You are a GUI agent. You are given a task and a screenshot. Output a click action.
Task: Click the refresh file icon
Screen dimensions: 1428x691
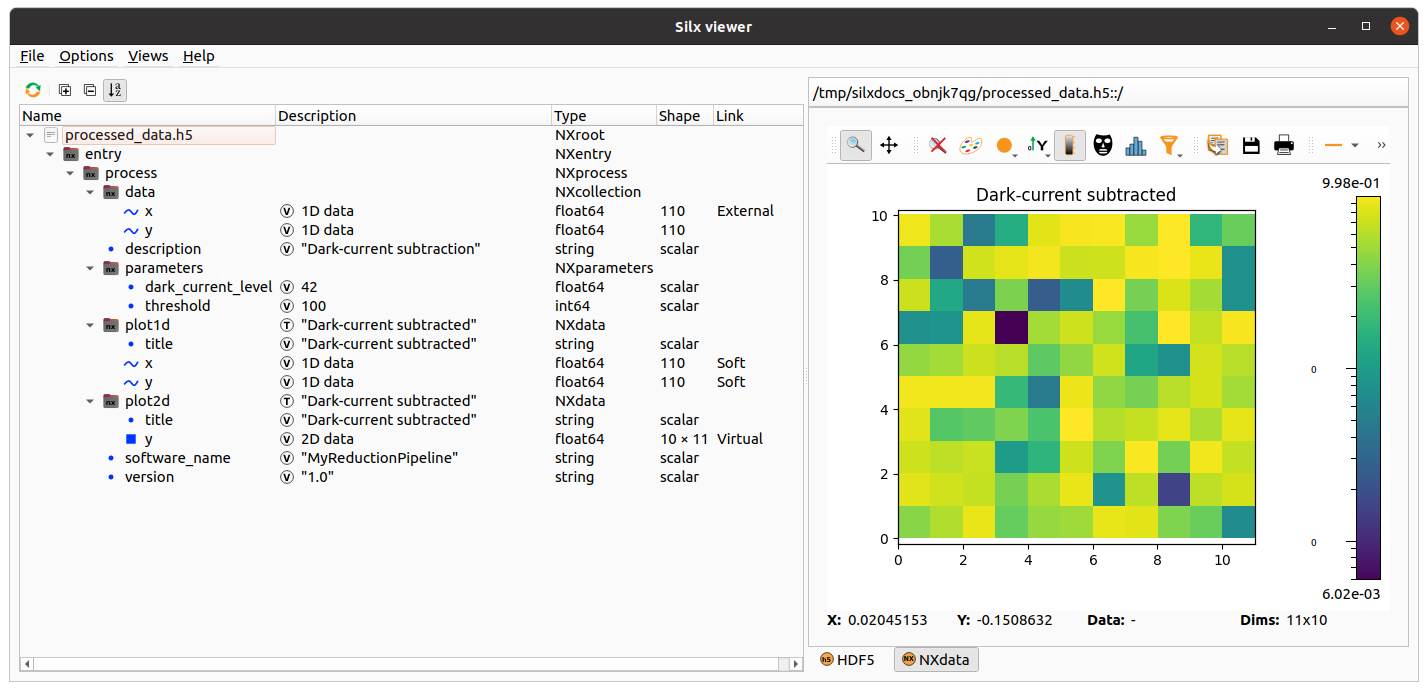(33, 90)
